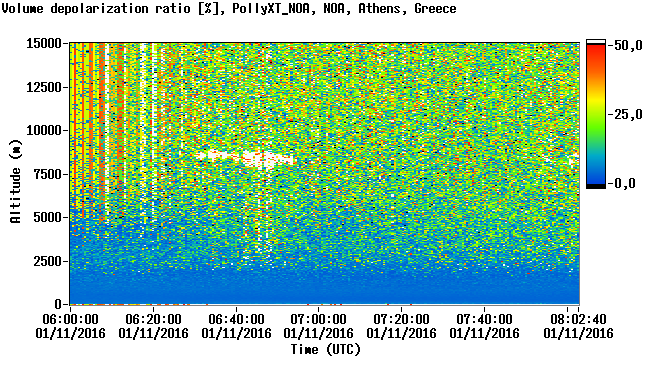665x389 pixels.
Task: Click the 2500 altitude tick label
Action: [x=48, y=261]
